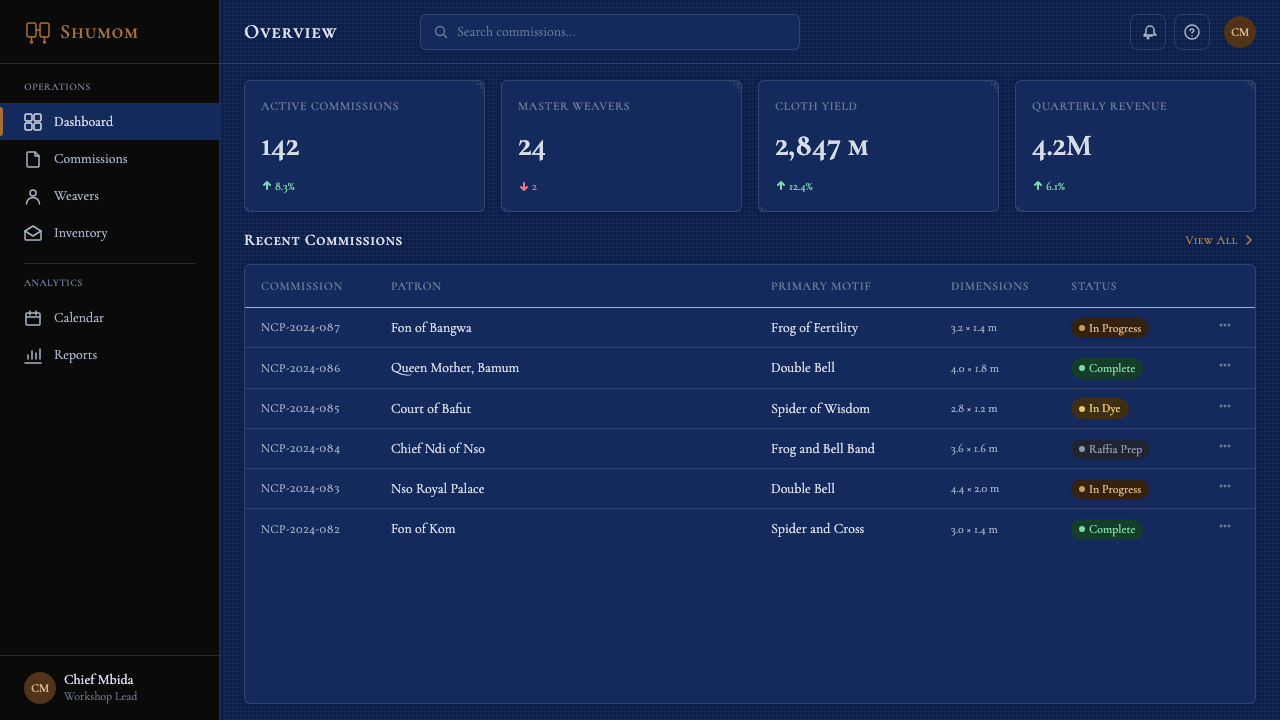The height and width of the screenshot is (720, 1280).
Task: Select commission ID NCP-2024-083
Action: [x=301, y=489]
